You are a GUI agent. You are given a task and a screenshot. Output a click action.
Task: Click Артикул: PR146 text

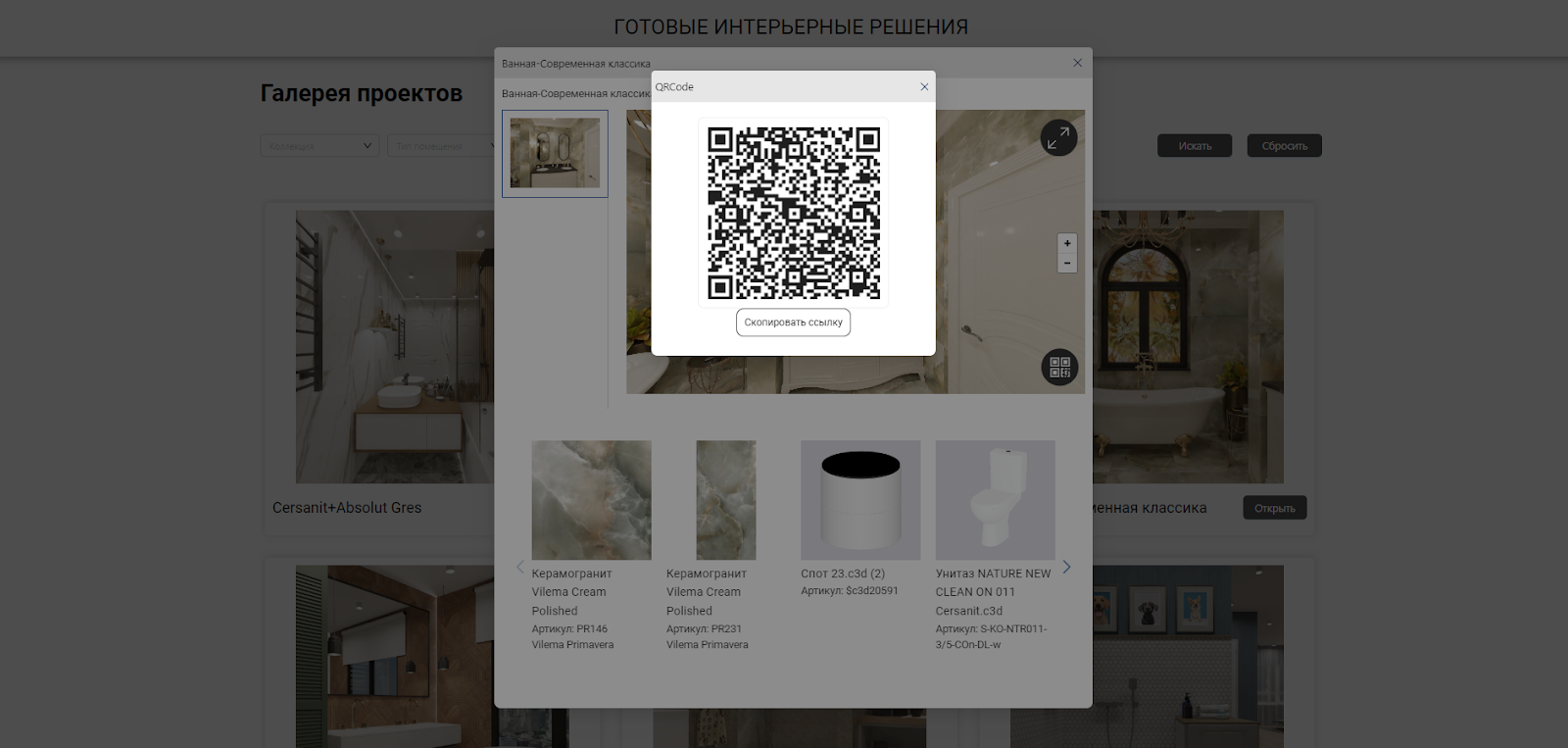coord(569,629)
